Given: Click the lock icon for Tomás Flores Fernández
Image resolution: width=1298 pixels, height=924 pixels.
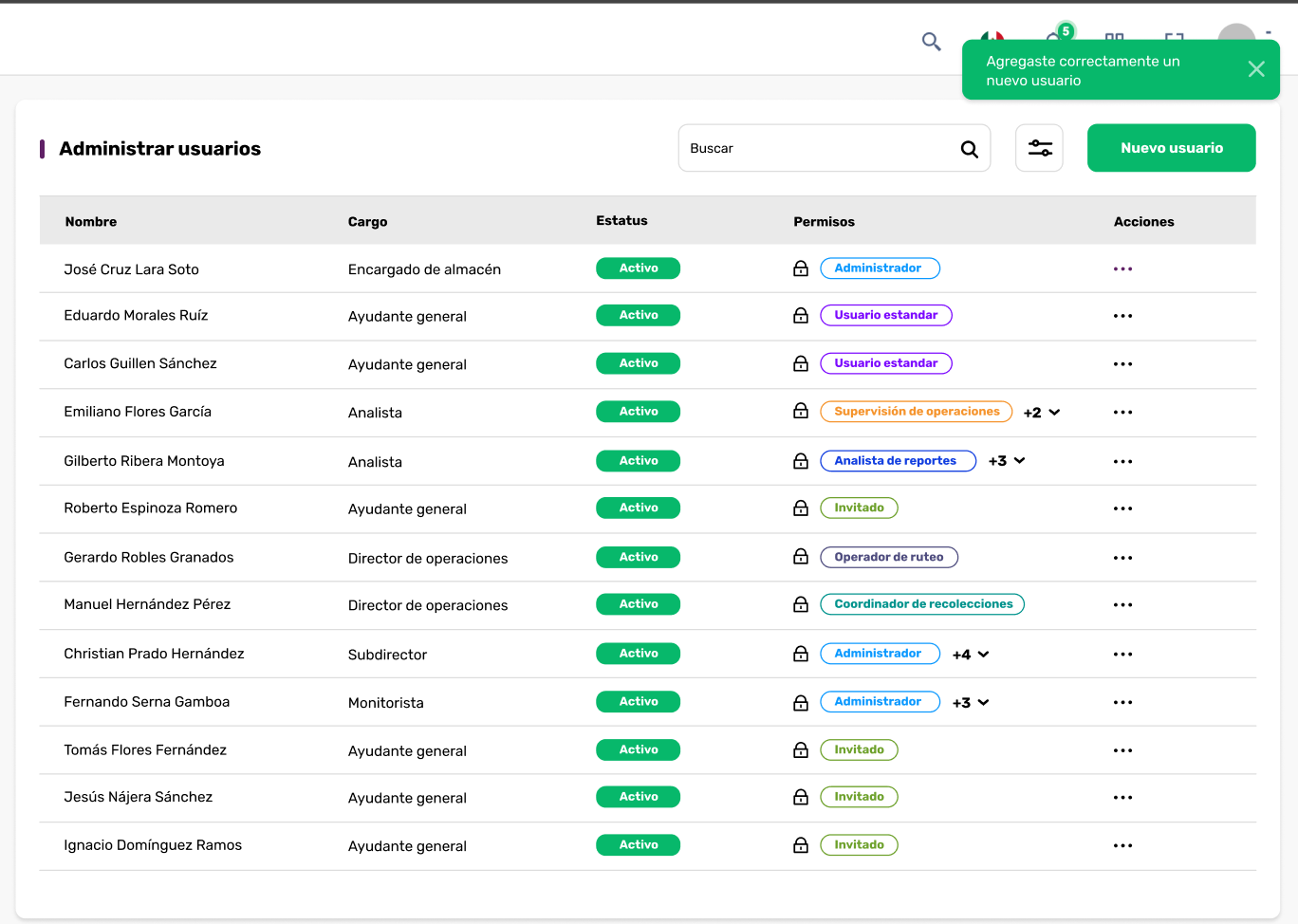Looking at the screenshot, I should click(x=801, y=749).
